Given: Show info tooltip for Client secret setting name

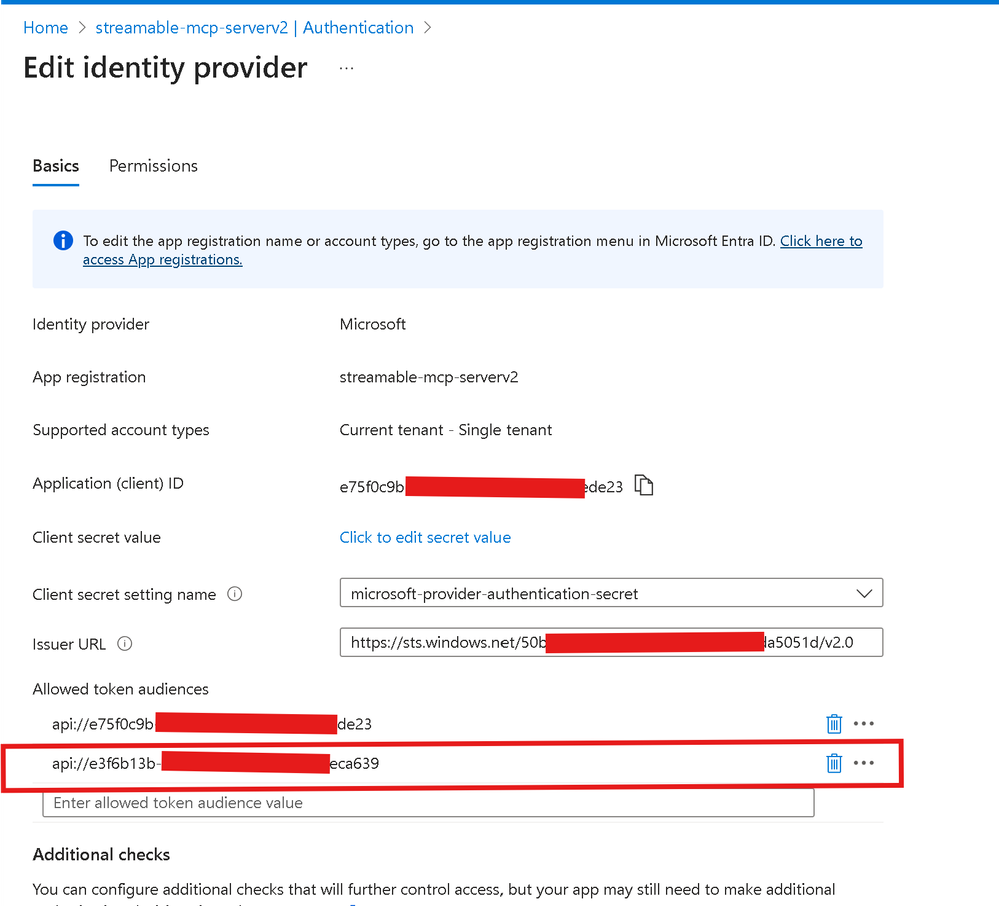Looking at the screenshot, I should [234, 594].
